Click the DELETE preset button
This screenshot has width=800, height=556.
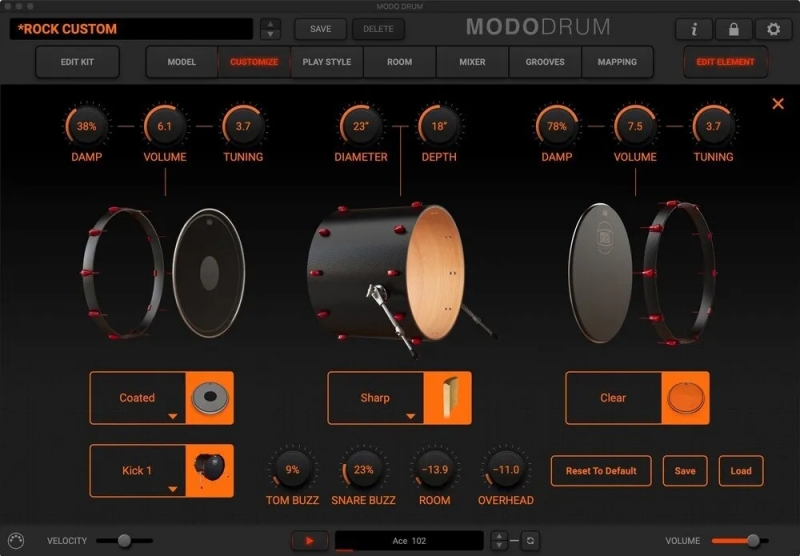(x=378, y=29)
